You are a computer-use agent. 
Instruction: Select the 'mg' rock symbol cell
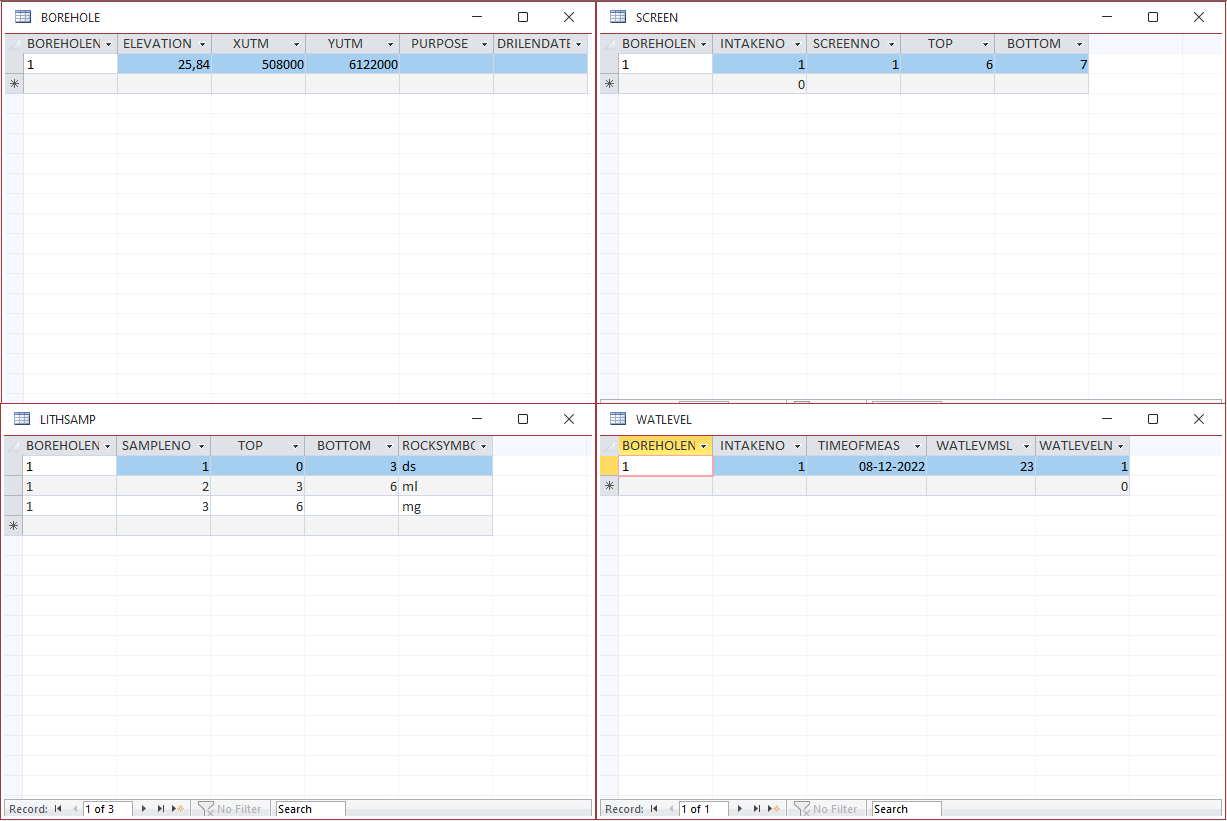point(445,506)
